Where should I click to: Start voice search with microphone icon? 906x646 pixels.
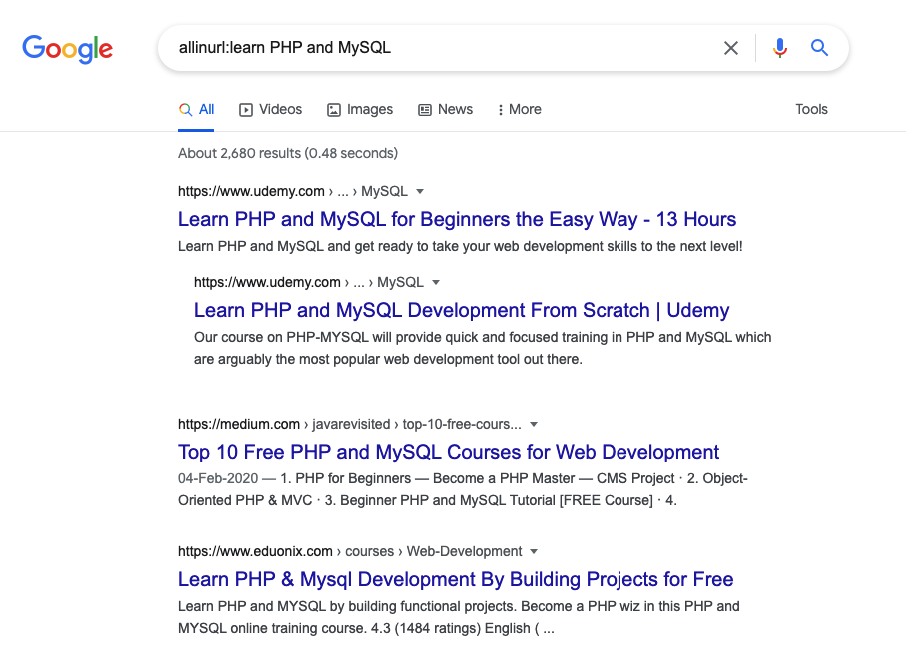[x=779, y=48]
